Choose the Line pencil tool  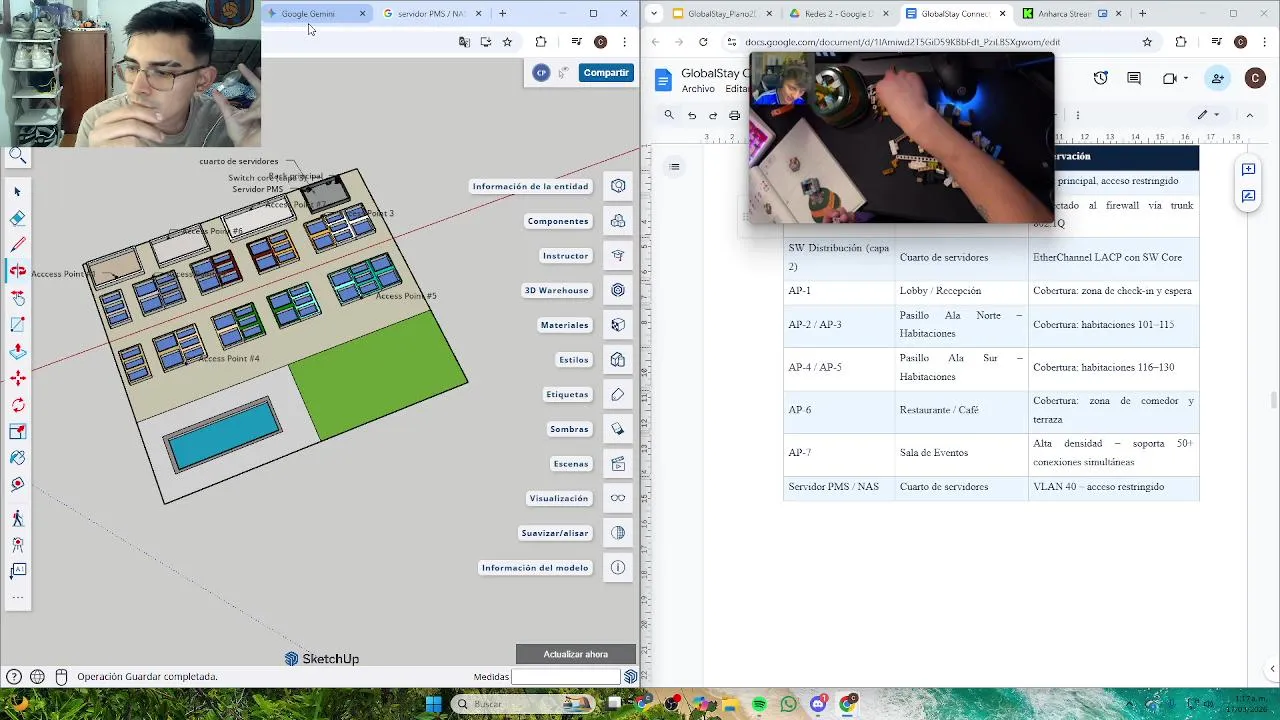[17, 244]
